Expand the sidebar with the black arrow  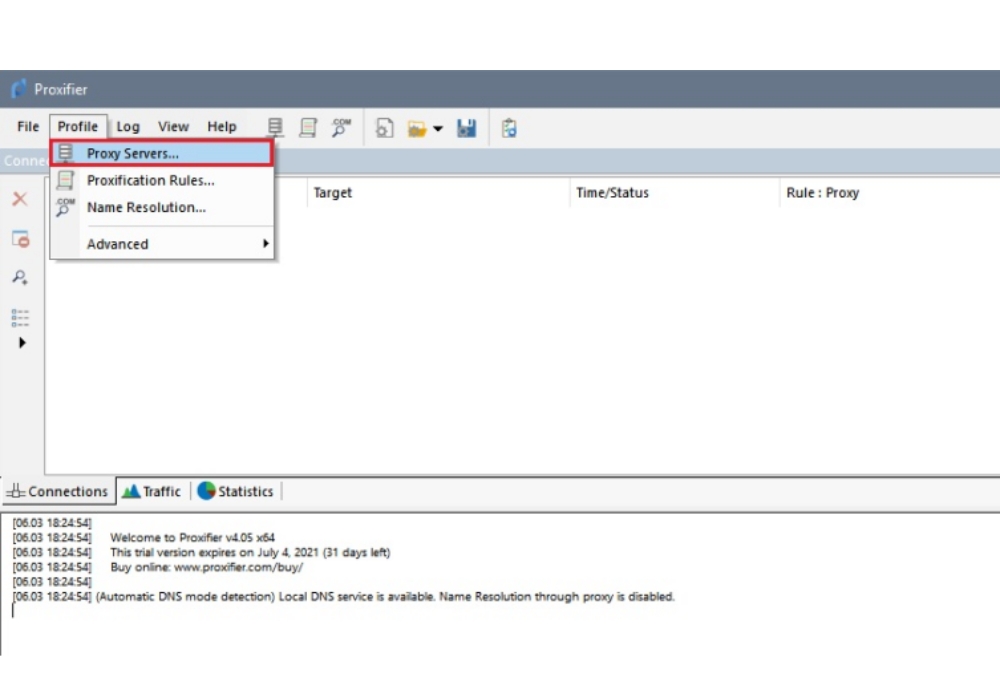click(x=22, y=343)
